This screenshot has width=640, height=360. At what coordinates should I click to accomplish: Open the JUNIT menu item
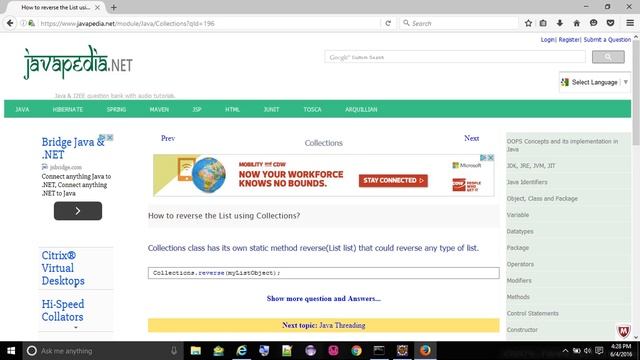point(271,109)
